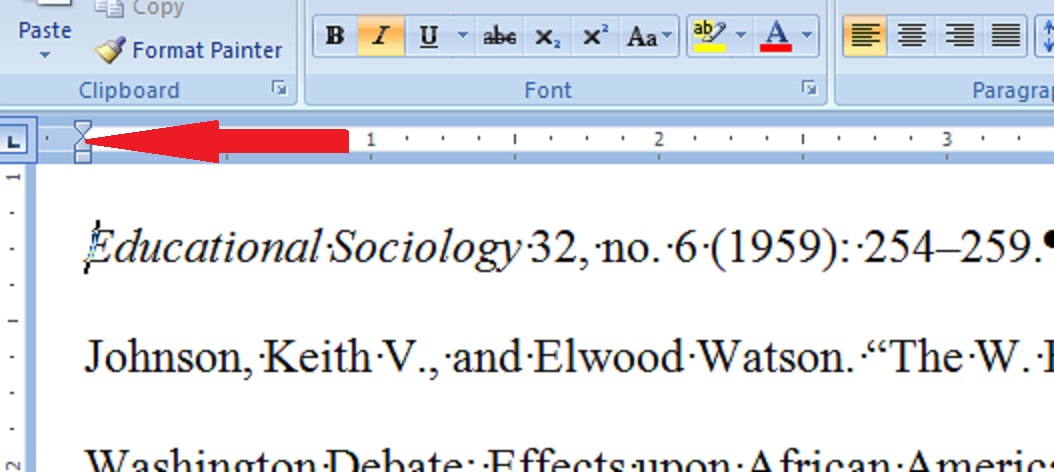Click the word 'Sociology' in the document
This screenshot has width=1054, height=472.
(x=426, y=249)
